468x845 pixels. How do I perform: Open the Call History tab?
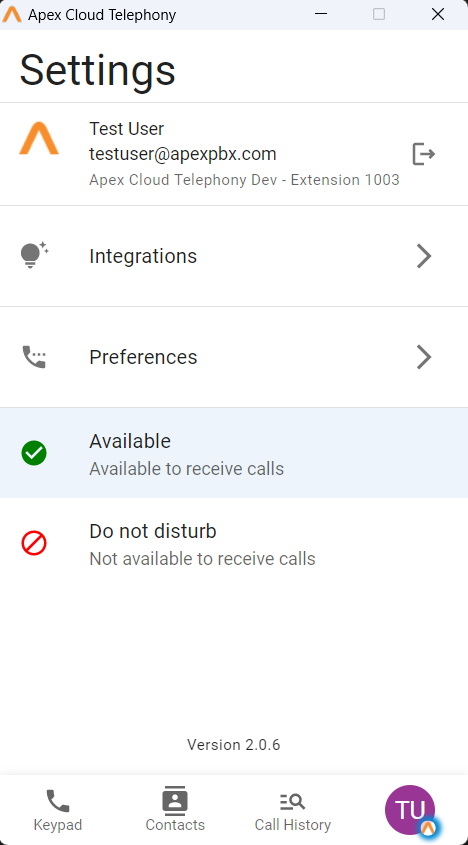[x=293, y=810]
